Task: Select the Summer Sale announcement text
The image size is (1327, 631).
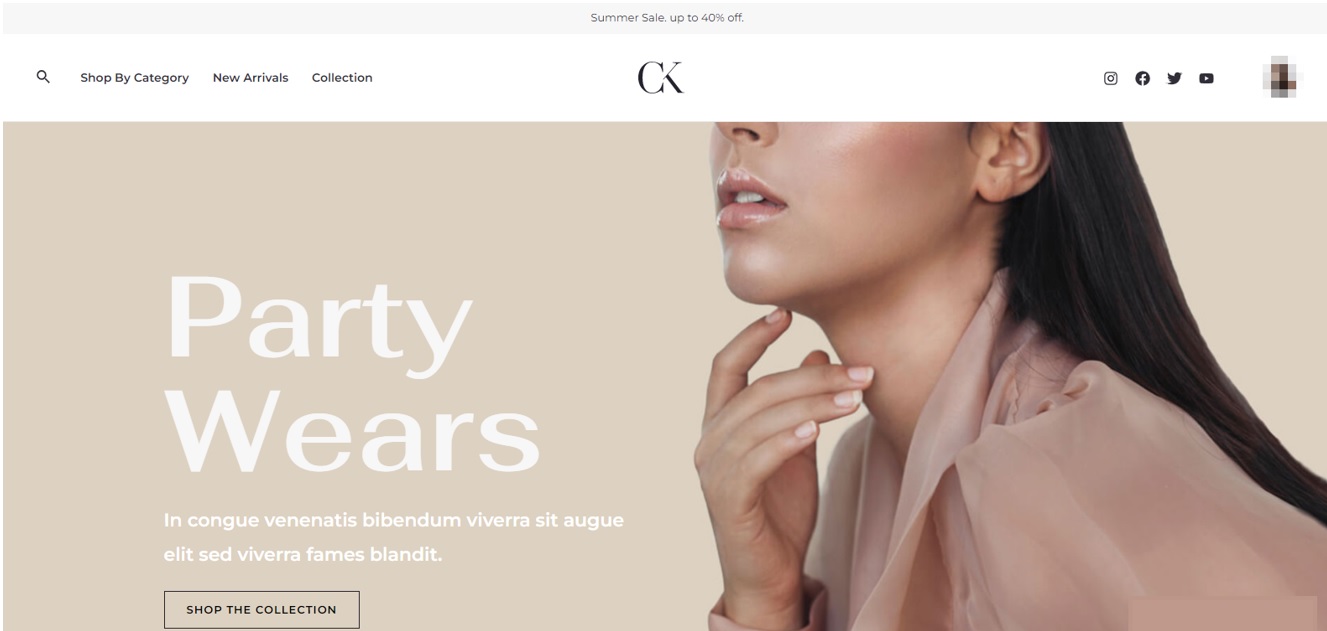Action: point(667,18)
